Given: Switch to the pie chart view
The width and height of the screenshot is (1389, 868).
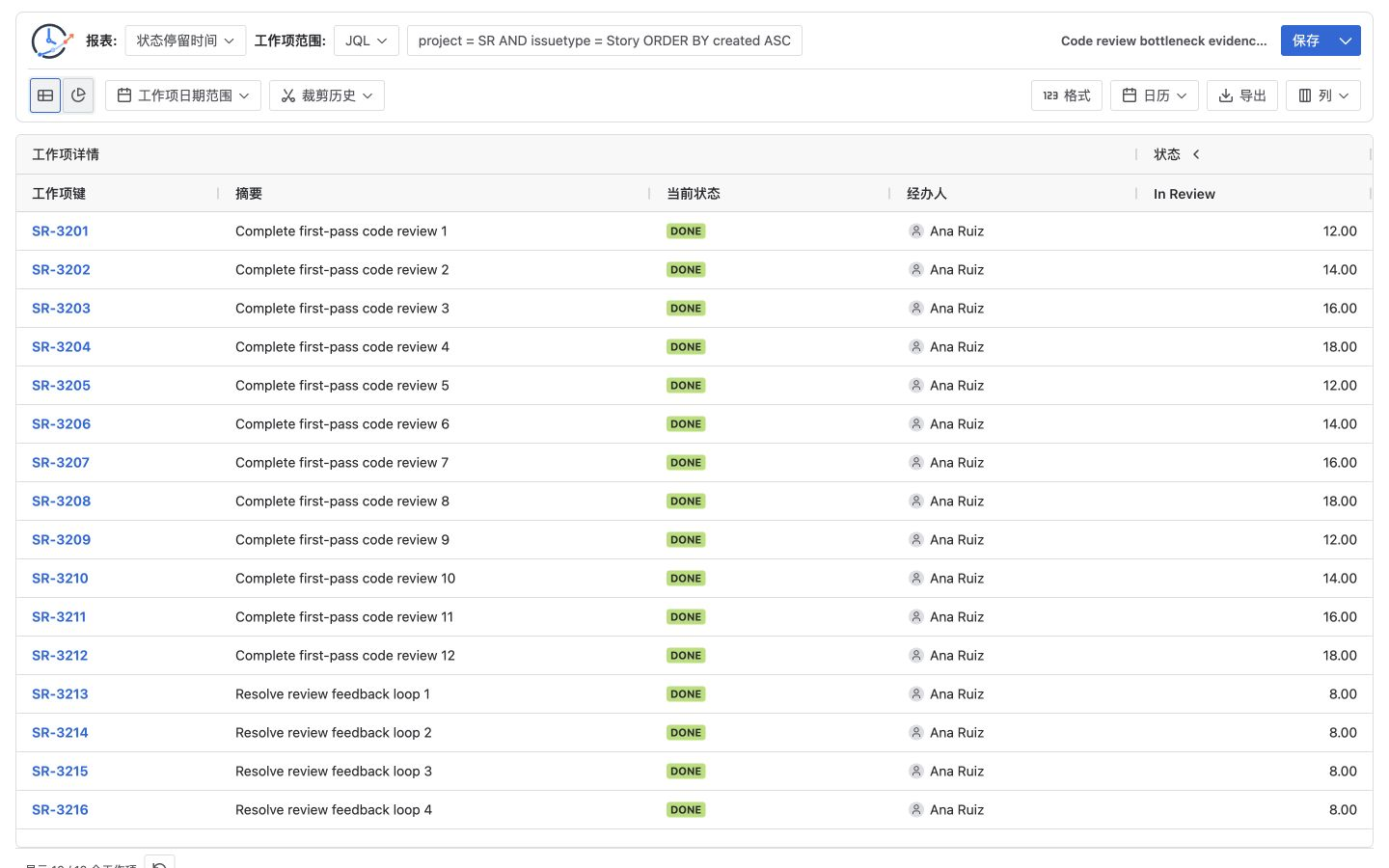Looking at the screenshot, I should (78, 95).
